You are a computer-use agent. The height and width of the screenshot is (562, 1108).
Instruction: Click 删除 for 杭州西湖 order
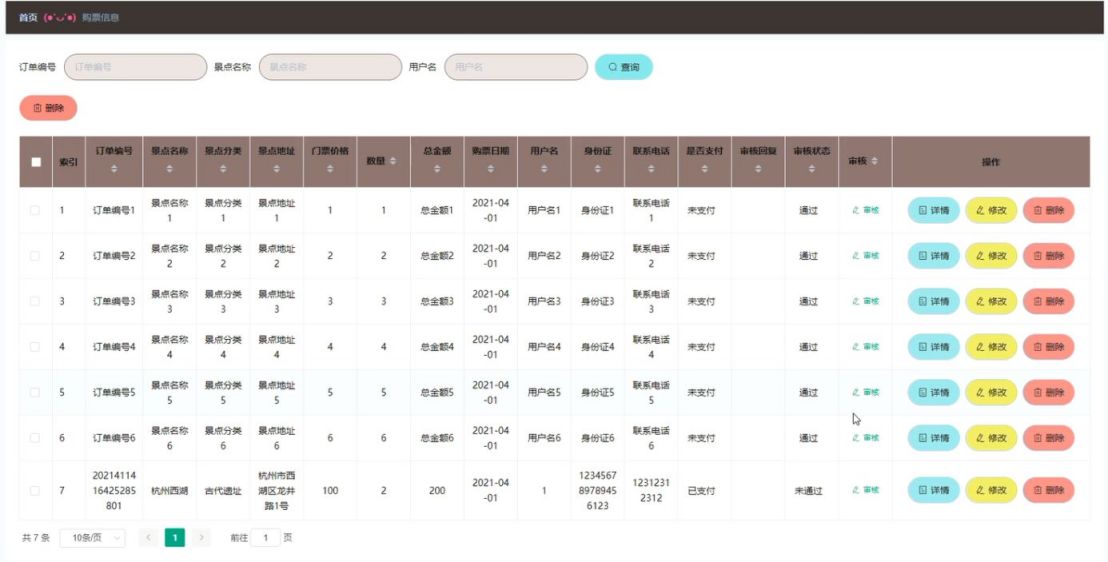click(x=1049, y=490)
